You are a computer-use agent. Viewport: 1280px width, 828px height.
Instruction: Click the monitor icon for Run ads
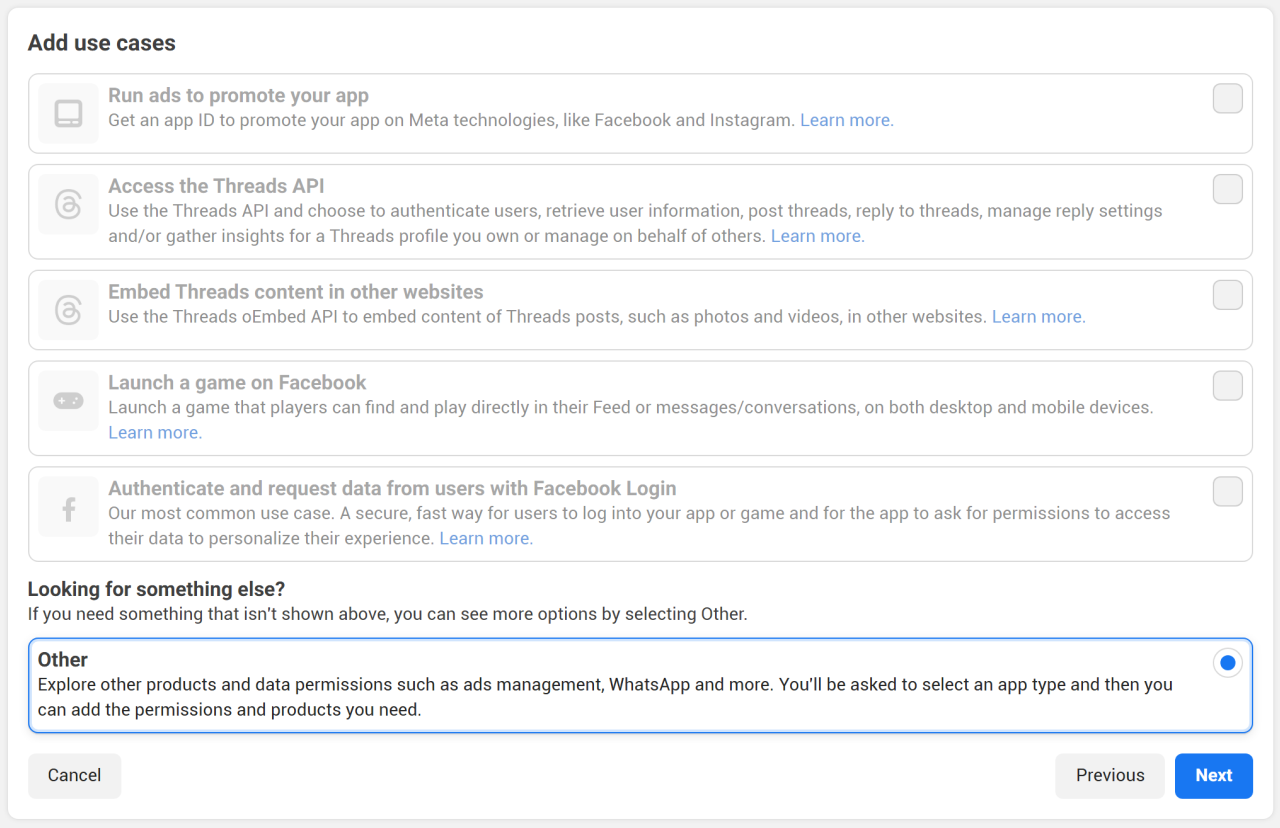tap(68, 113)
